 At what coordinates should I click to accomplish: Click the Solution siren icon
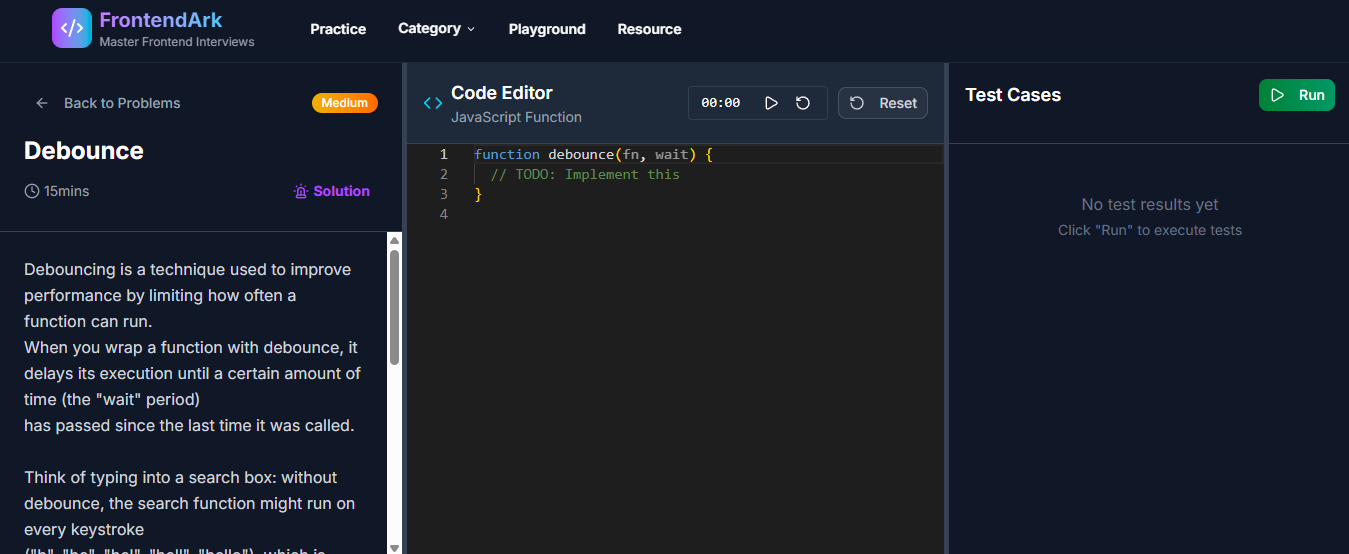301,191
